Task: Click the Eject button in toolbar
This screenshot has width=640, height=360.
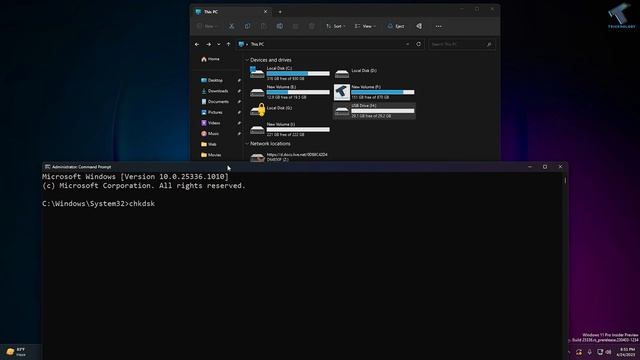Action: tap(396, 26)
